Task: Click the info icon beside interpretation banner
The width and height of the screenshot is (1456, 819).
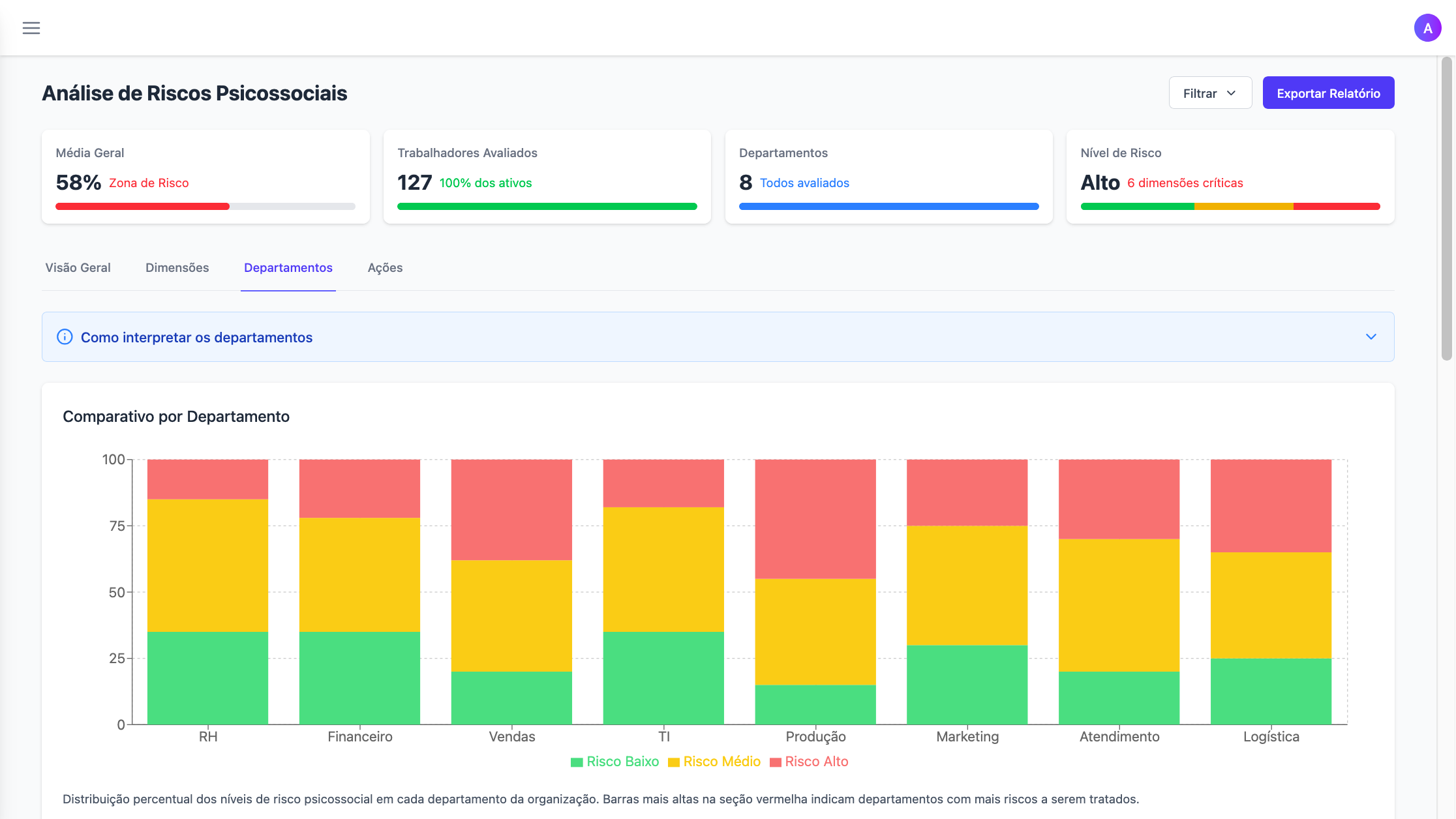Action: click(64, 337)
